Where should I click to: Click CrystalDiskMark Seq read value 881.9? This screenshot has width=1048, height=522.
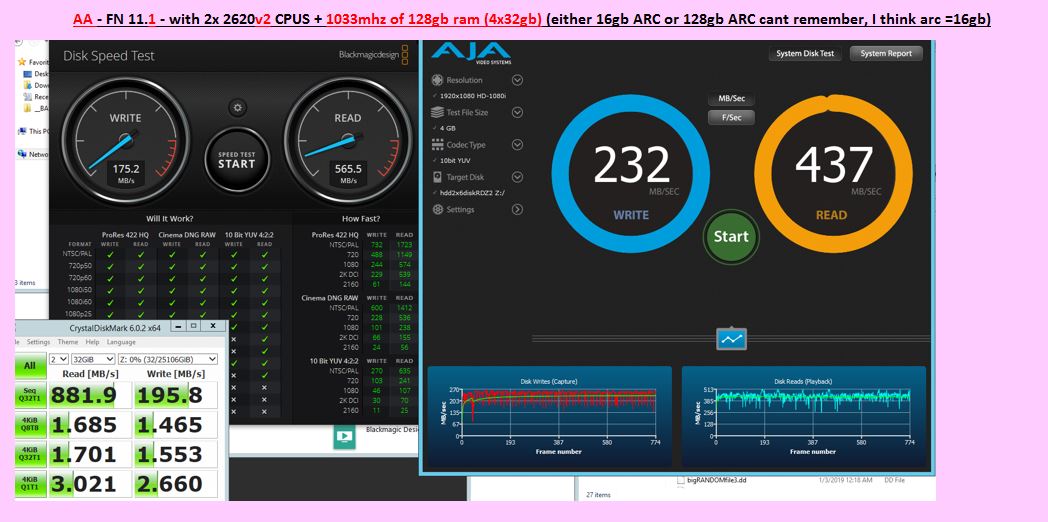click(90, 396)
